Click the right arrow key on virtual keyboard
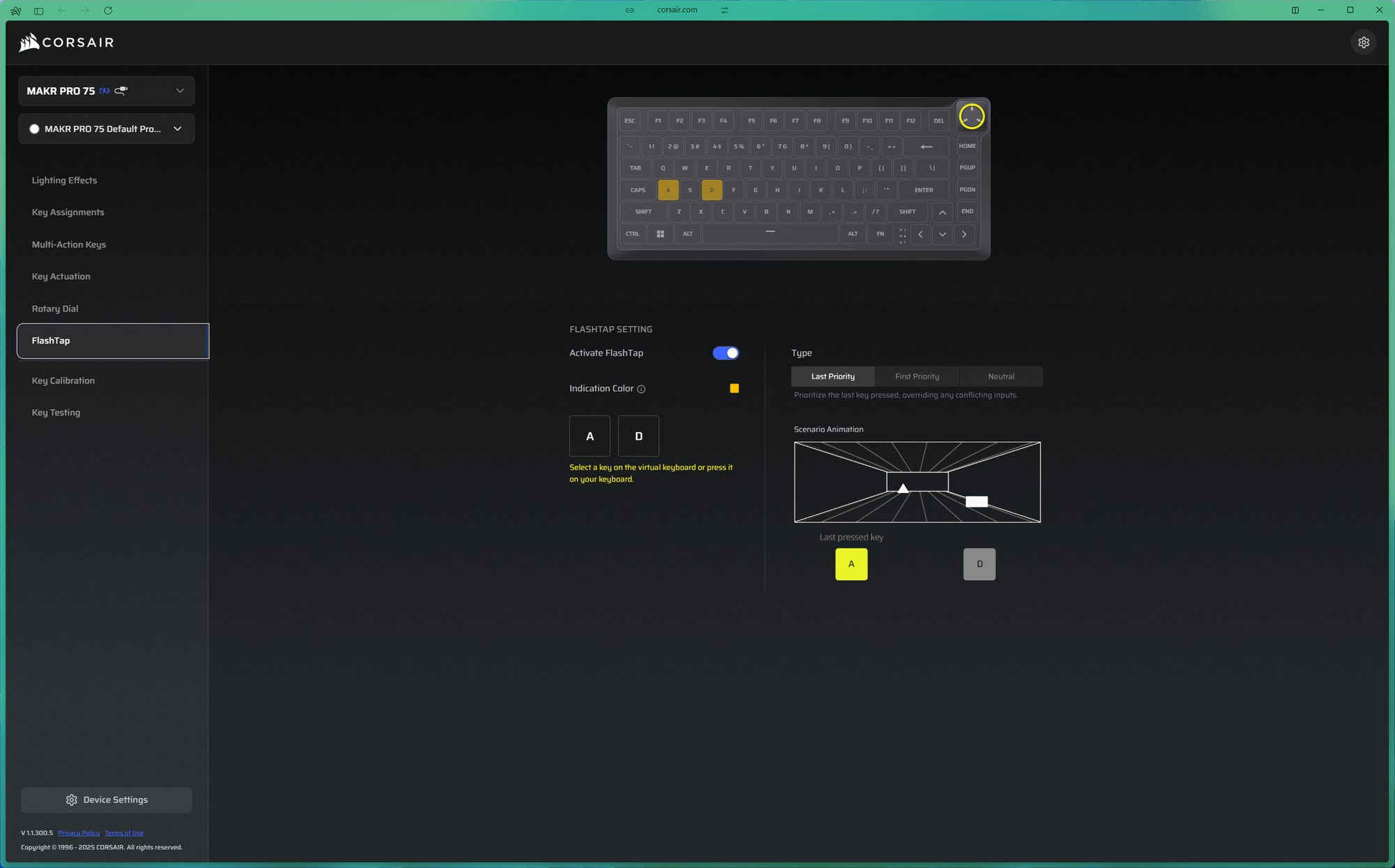This screenshot has width=1395, height=868. [x=964, y=234]
